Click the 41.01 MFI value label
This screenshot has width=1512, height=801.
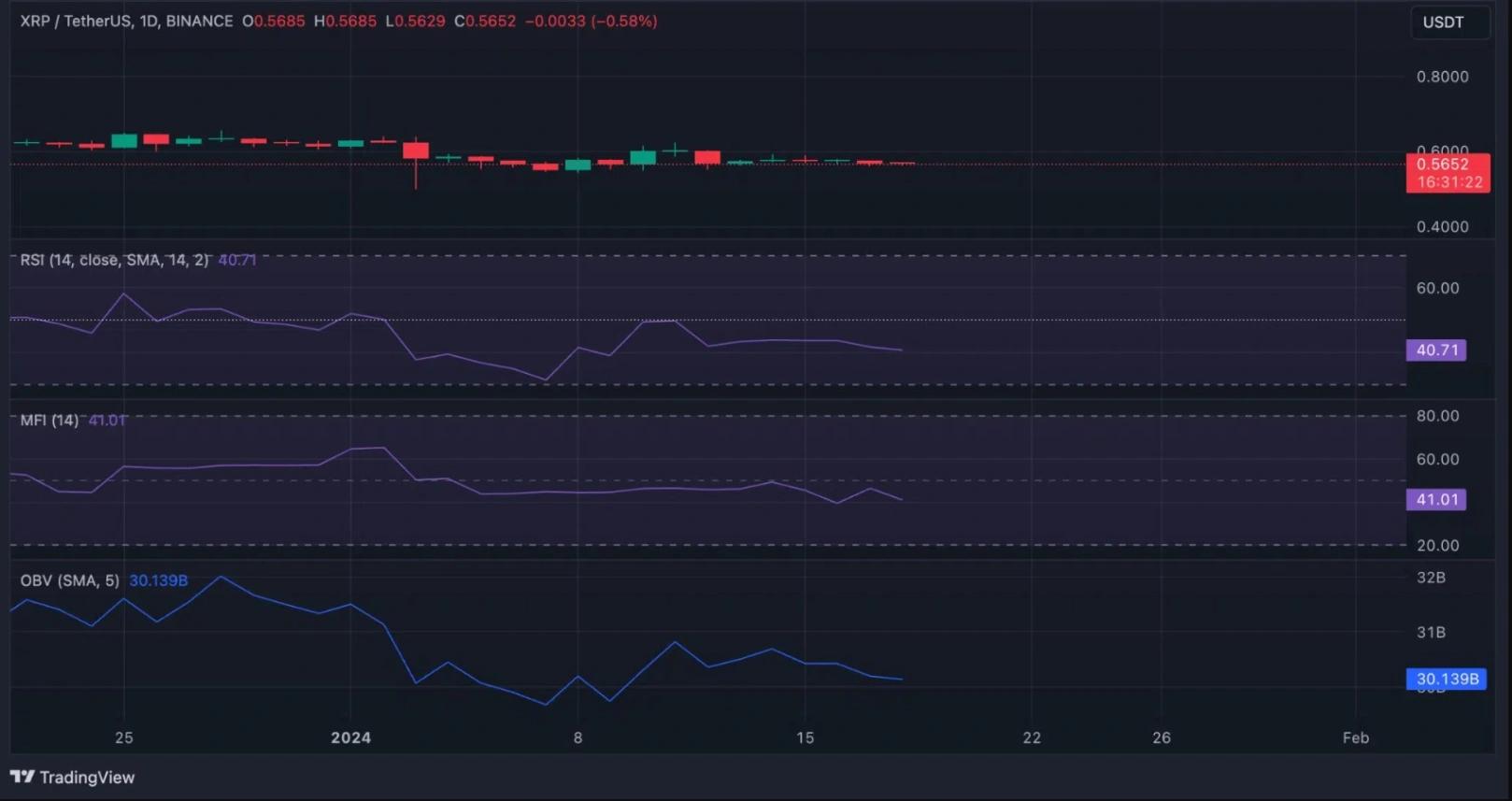[1436, 500]
